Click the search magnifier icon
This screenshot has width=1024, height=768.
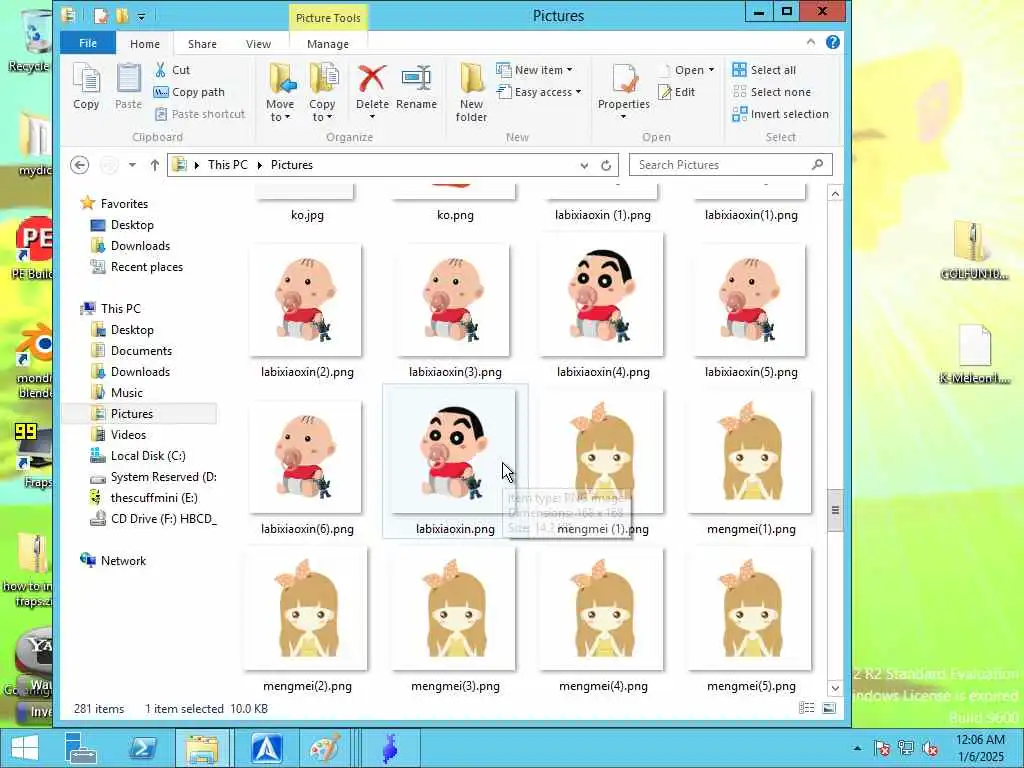817,165
